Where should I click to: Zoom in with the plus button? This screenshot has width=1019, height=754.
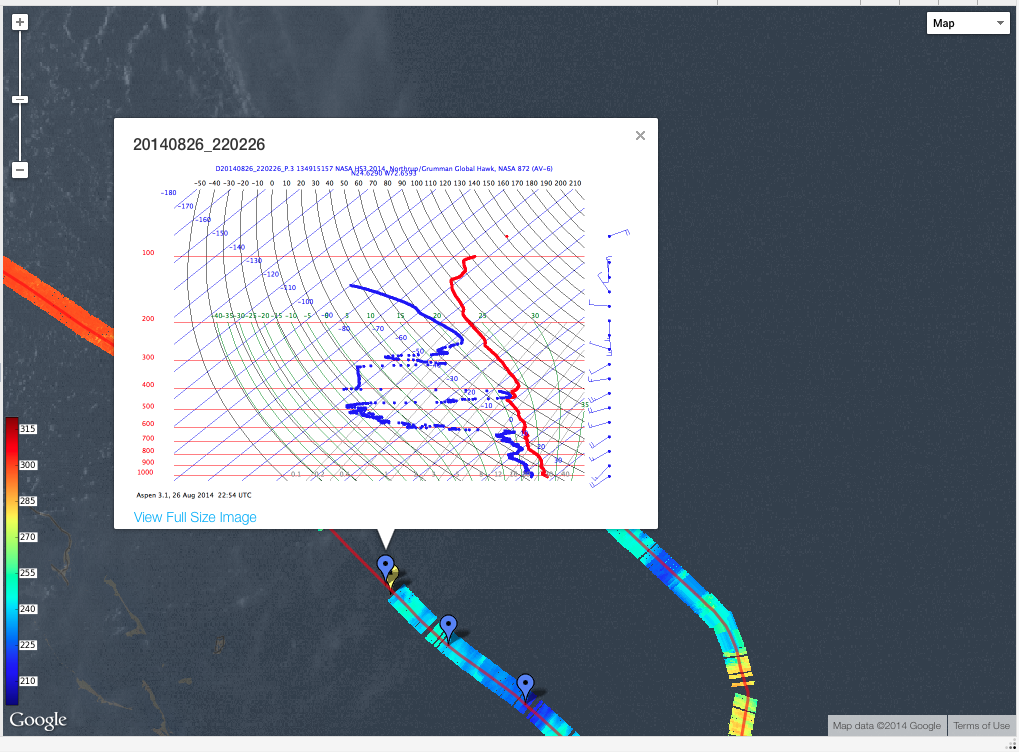pos(20,22)
